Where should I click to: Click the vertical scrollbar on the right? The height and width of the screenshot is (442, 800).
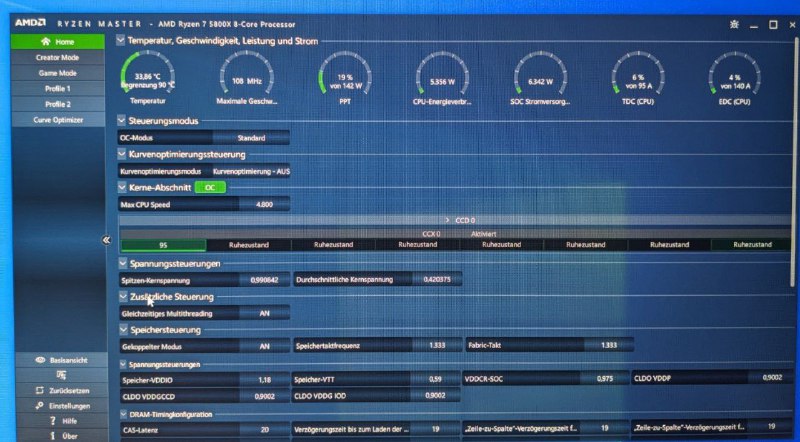(x=792, y=163)
